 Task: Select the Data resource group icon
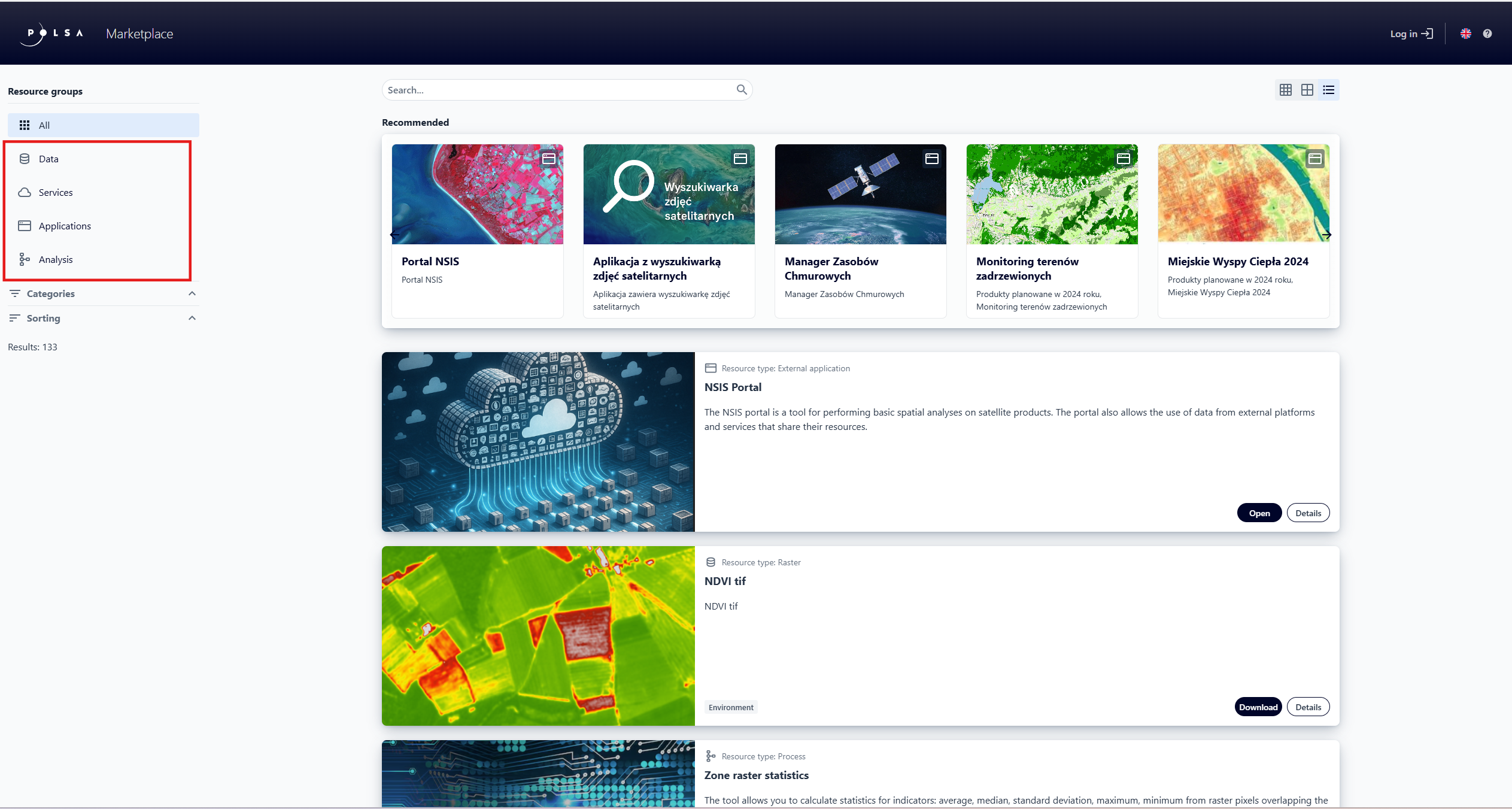click(25, 159)
